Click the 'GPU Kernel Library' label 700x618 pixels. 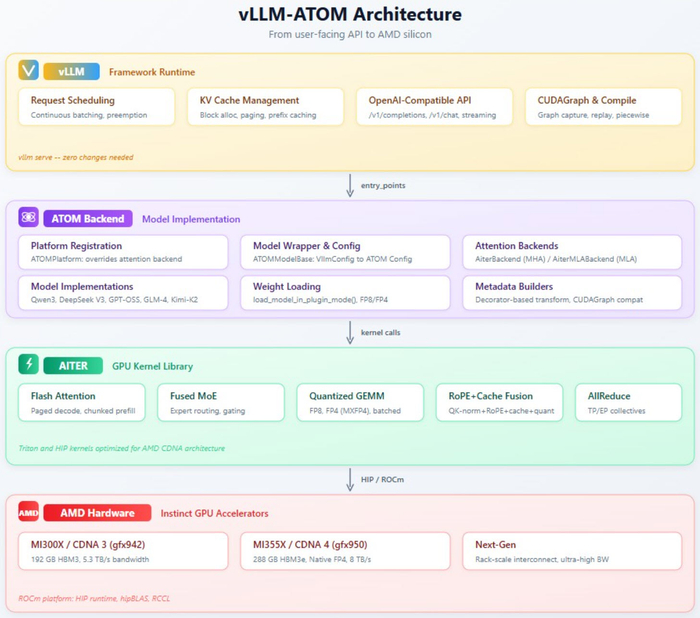click(152, 366)
